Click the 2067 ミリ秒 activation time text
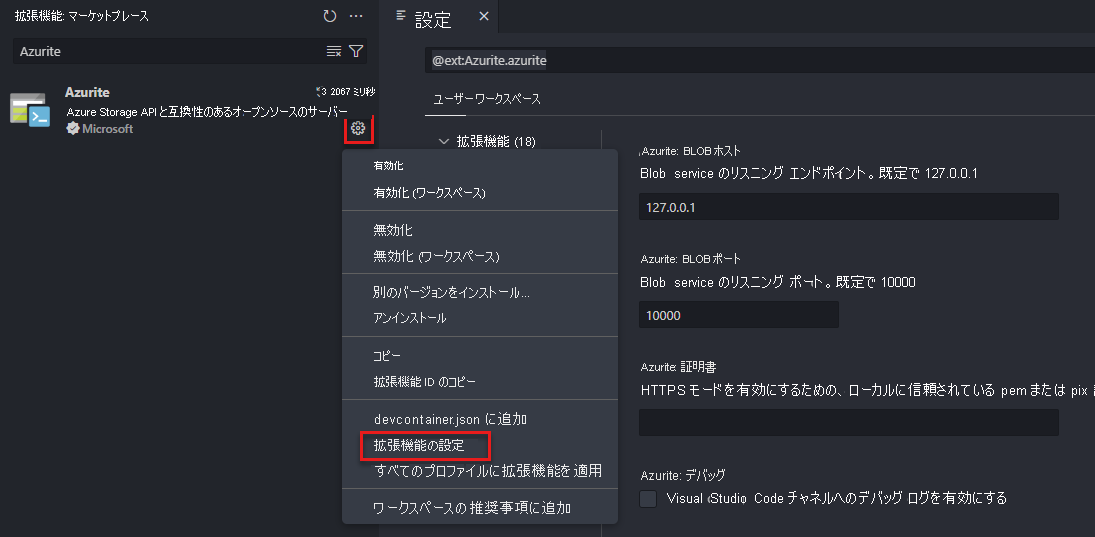This screenshot has height=537, width=1095. coord(353,91)
